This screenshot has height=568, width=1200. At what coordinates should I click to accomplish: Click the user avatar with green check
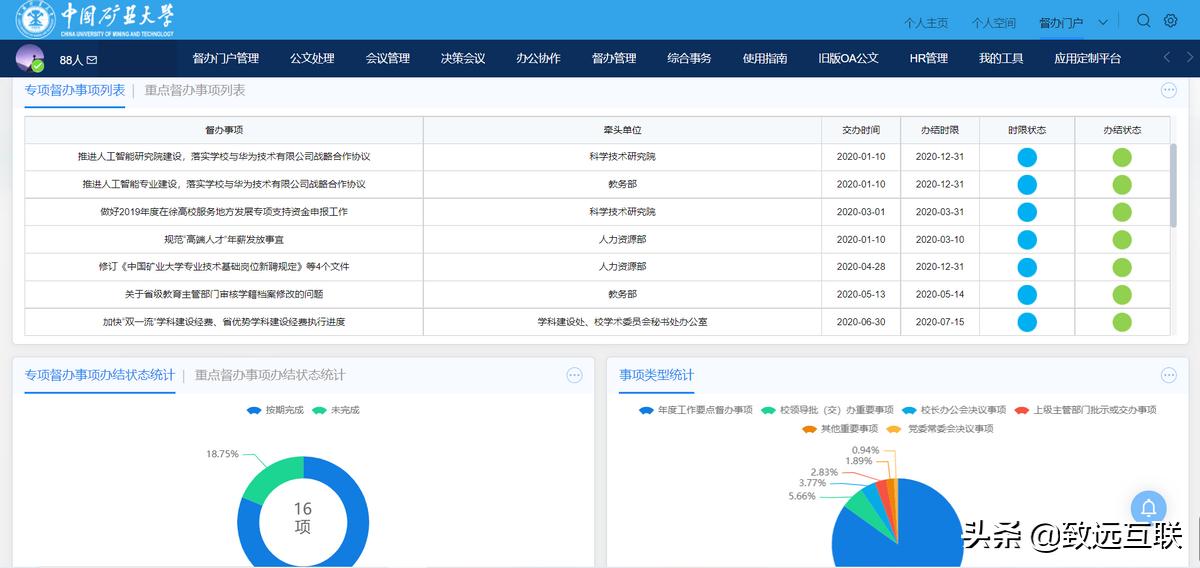(30, 58)
